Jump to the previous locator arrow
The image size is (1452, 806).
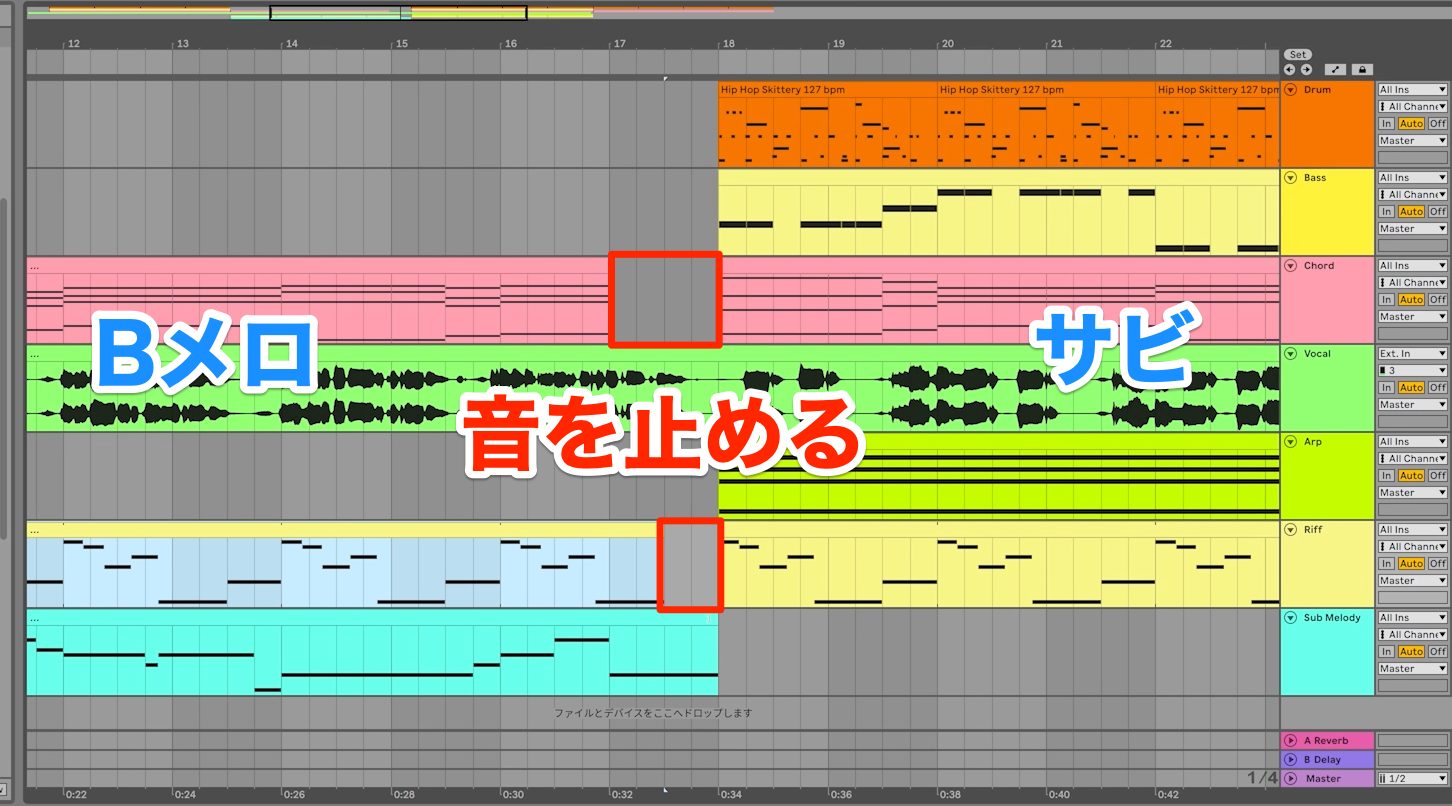pyautogui.click(x=1290, y=70)
